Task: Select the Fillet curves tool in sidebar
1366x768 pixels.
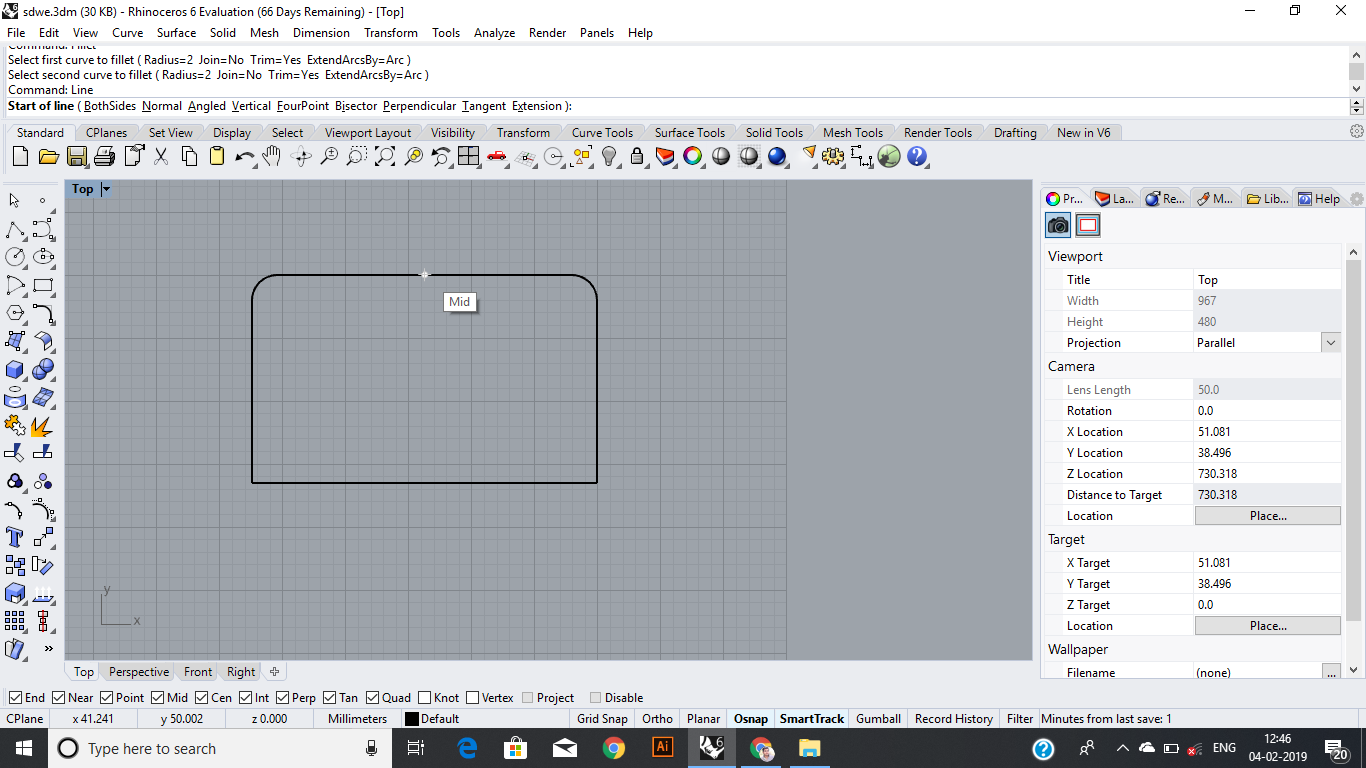Action: point(43,313)
